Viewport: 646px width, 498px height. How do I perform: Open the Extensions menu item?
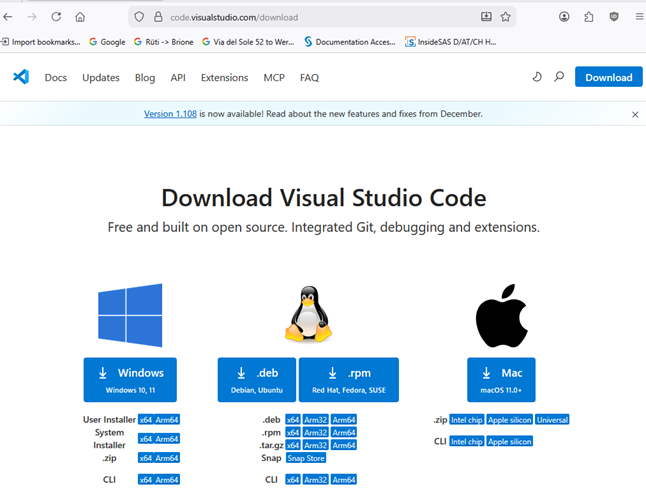(x=225, y=77)
